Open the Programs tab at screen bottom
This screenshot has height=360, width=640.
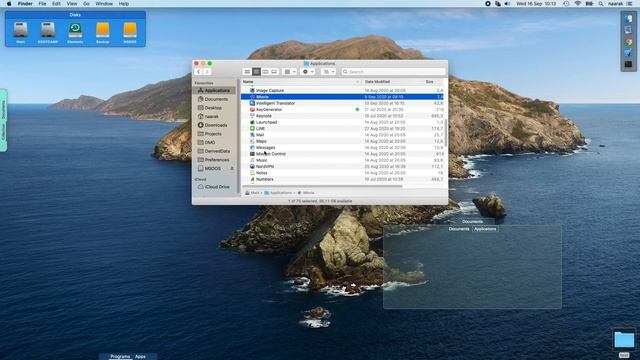pos(120,356)
